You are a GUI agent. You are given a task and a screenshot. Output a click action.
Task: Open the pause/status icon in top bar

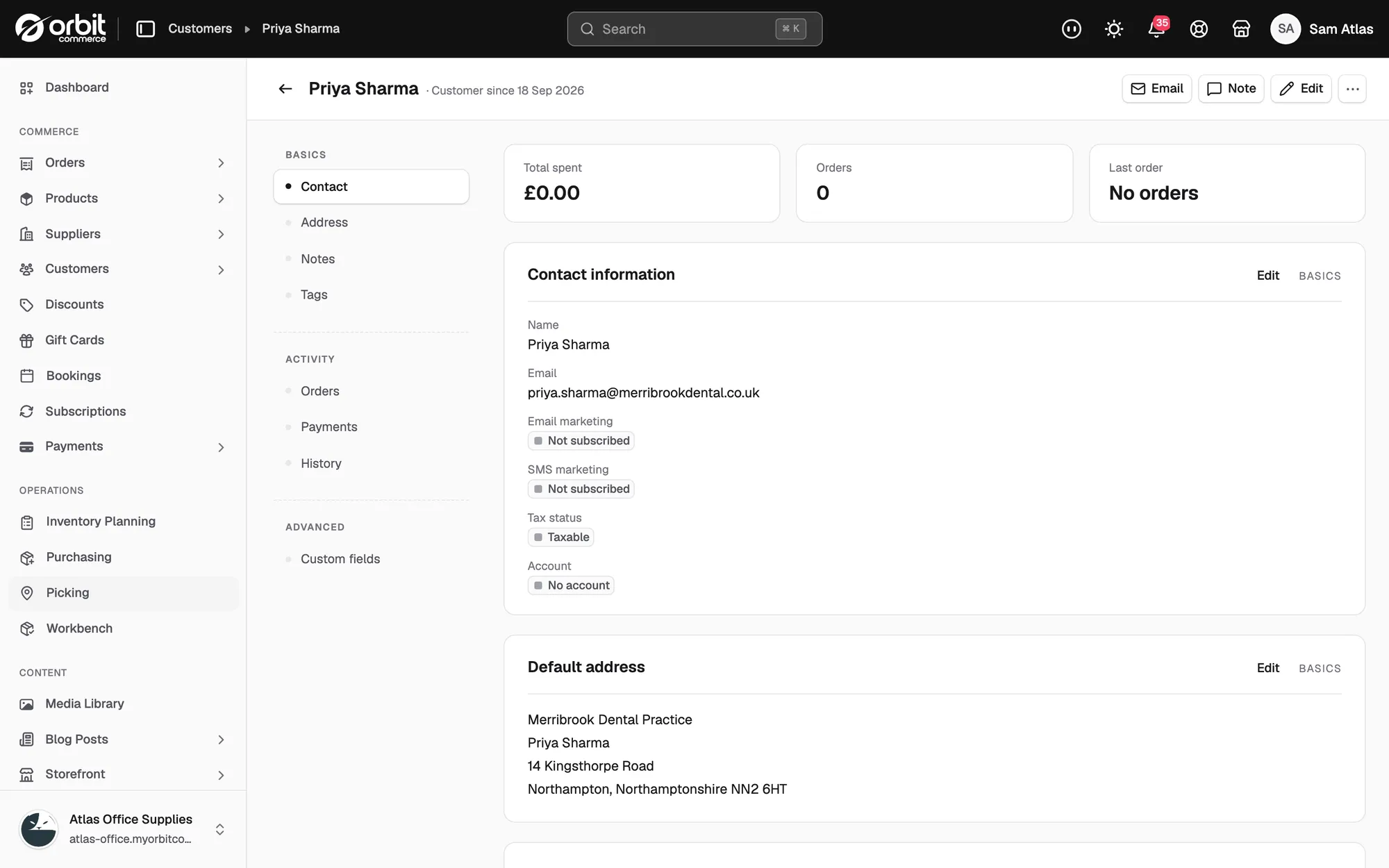1072,28
